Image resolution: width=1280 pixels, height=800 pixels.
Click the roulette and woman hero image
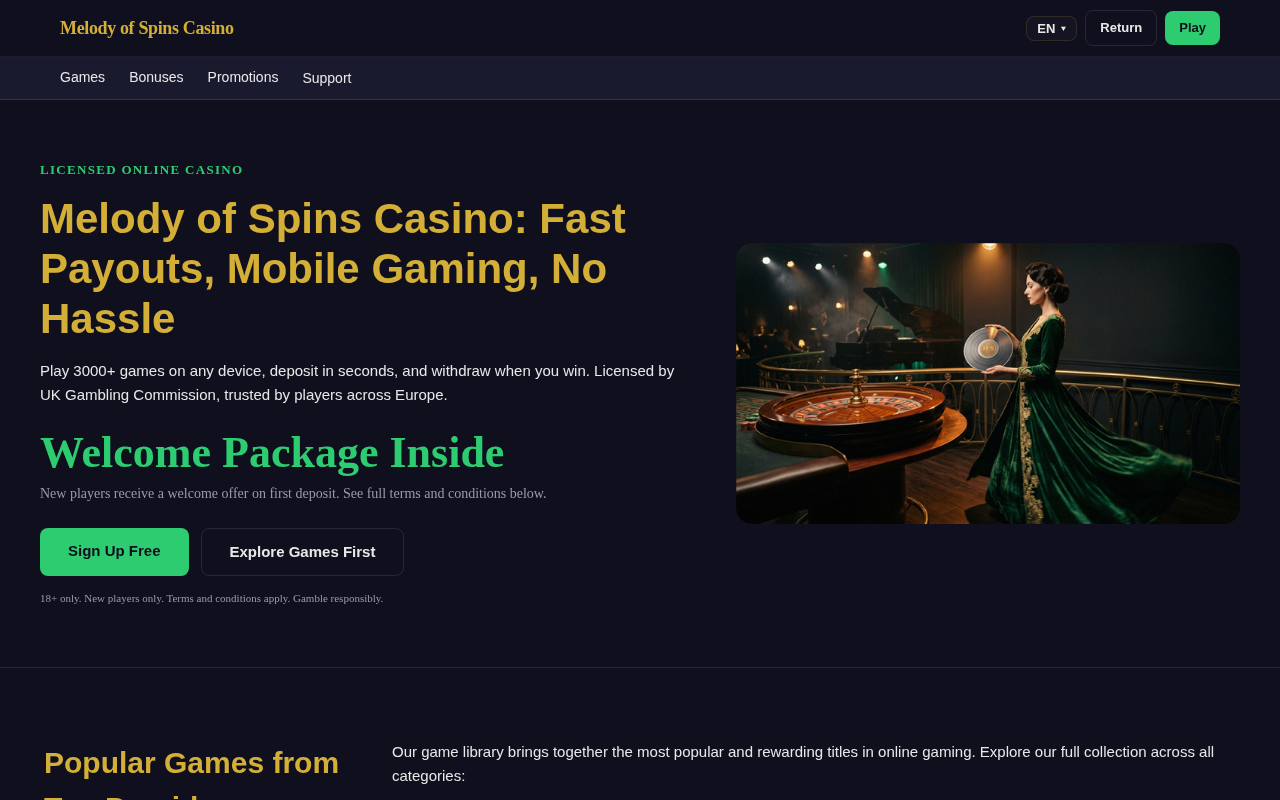coord(988,383)
